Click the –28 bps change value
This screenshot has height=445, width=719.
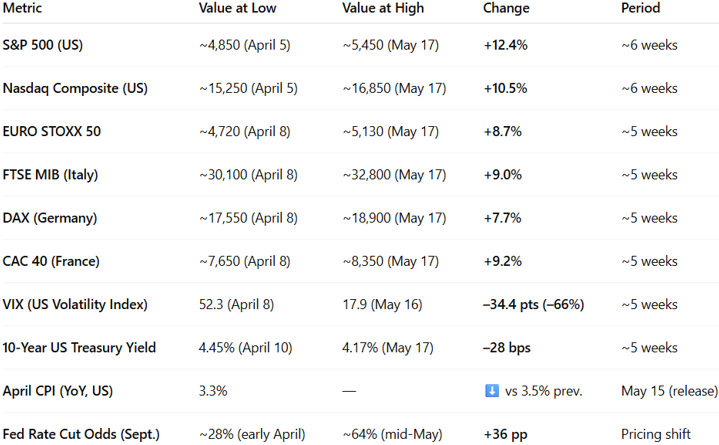507,347
